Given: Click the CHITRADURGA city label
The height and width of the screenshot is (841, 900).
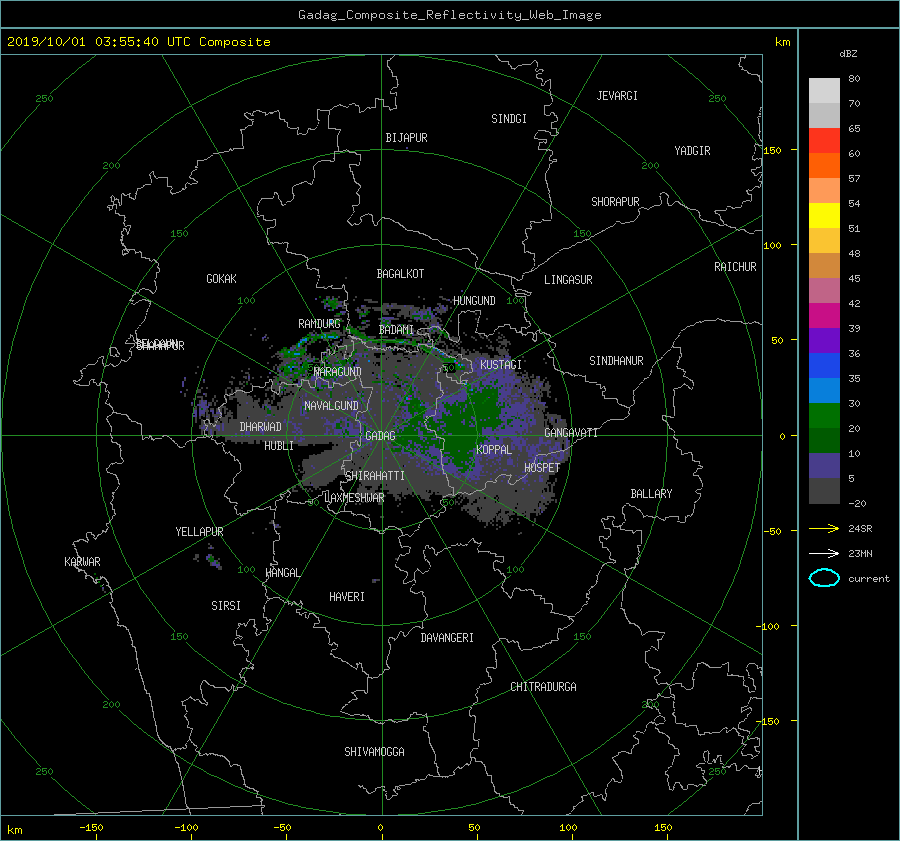Looking at the screenshot, I should pos(543,686).
